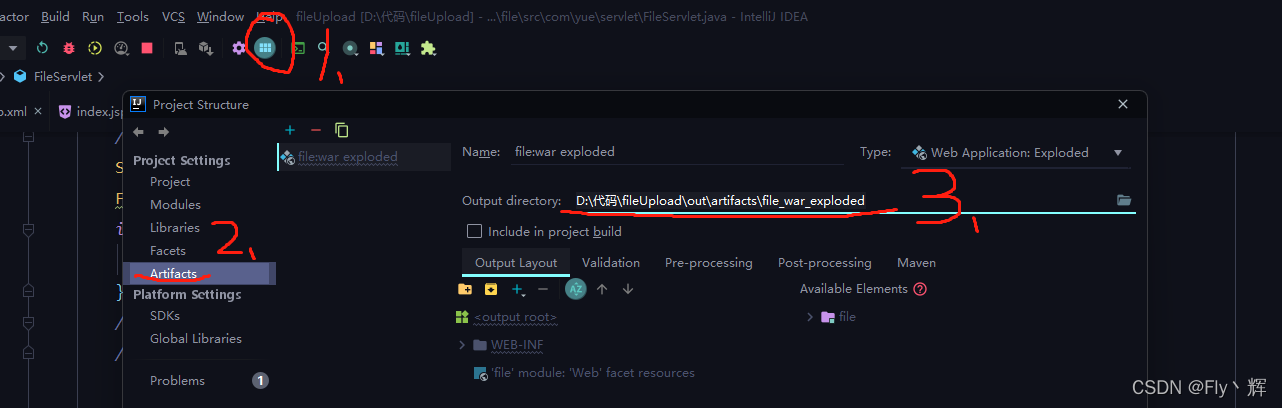Open the Window menu
The height and width of the screenshot is (408, 1282).
pyautogui.click(x=220, y=17)
